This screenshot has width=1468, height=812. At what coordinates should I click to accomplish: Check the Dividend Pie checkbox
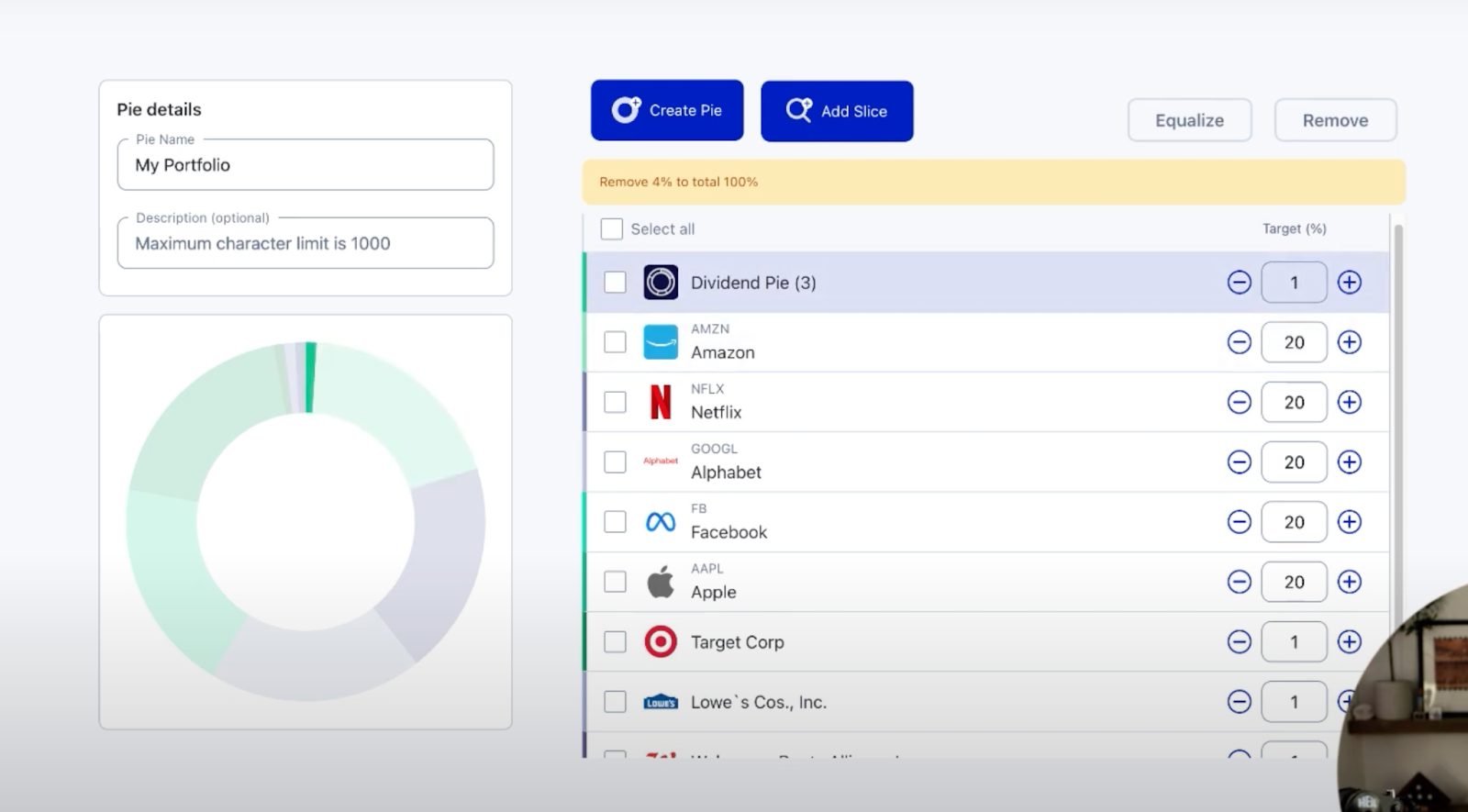(616, 283)
